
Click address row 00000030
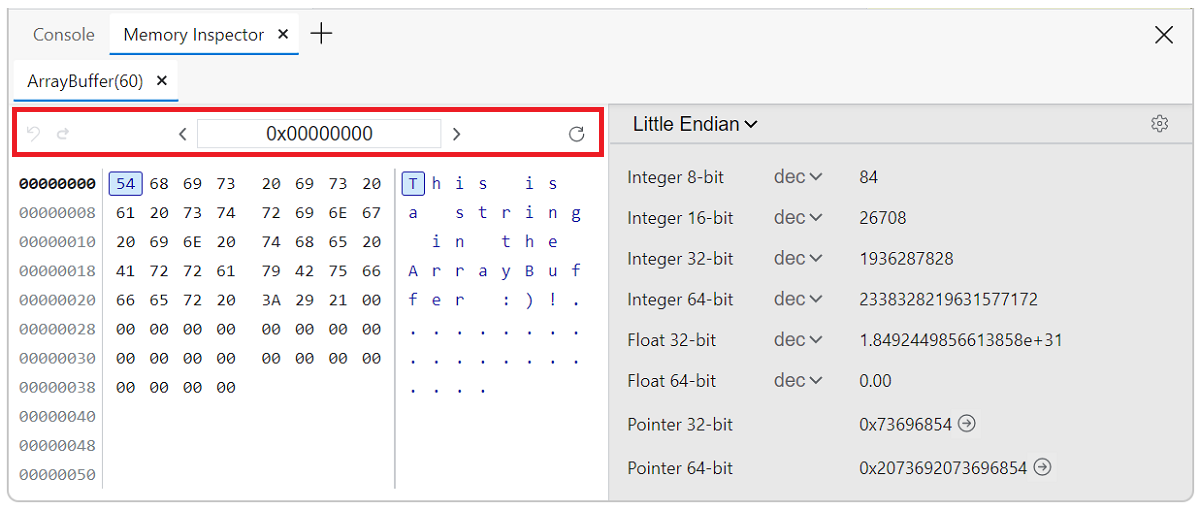(57, 358)
